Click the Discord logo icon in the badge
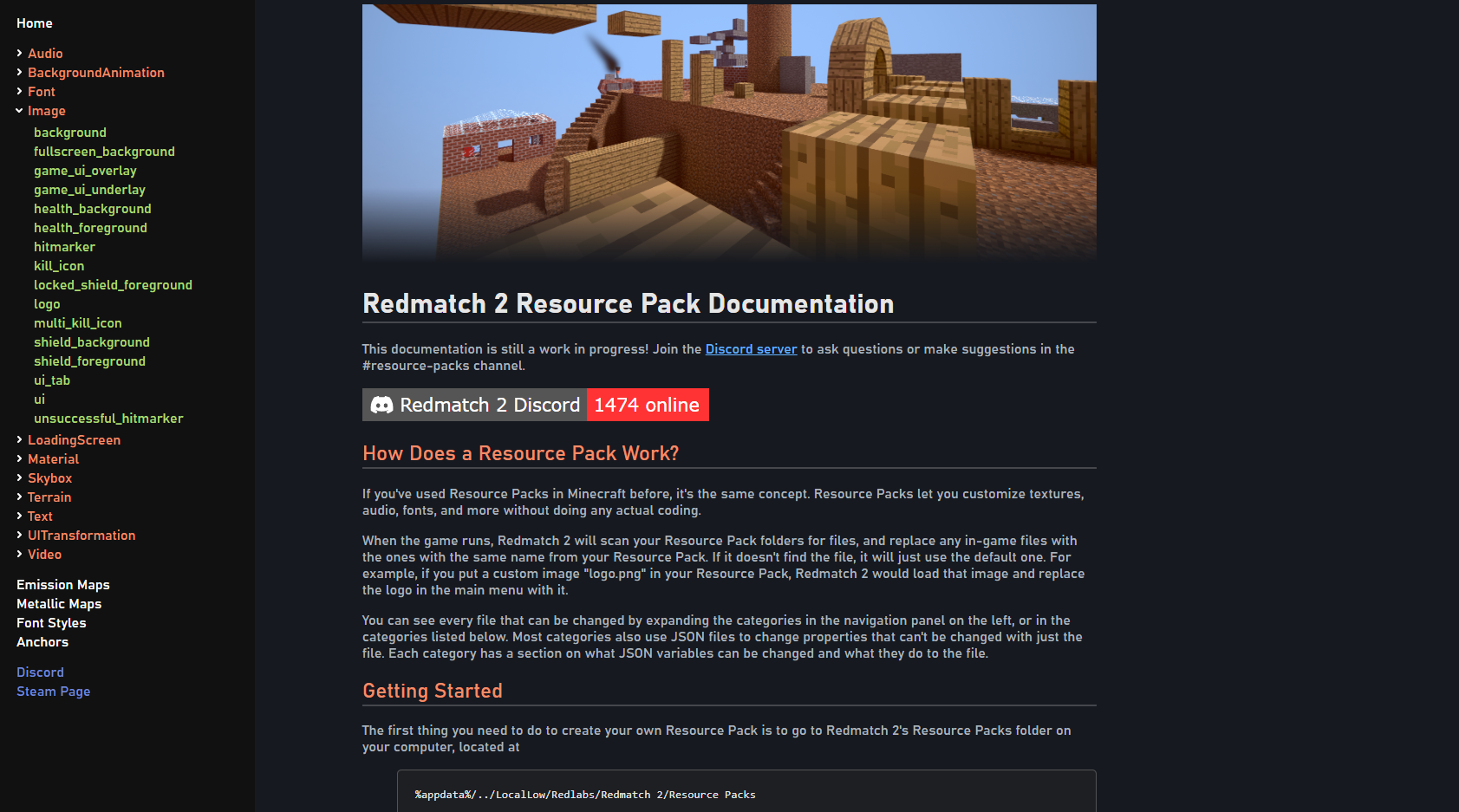The width and height of the screenshot is (1459, 812). [x=381, y=405]
